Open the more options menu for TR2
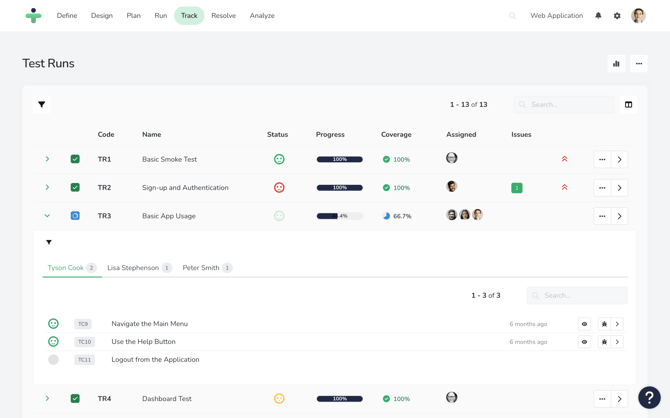Viewport: 670px width, 418px height. pyautogui.click(x=602, y=188)
